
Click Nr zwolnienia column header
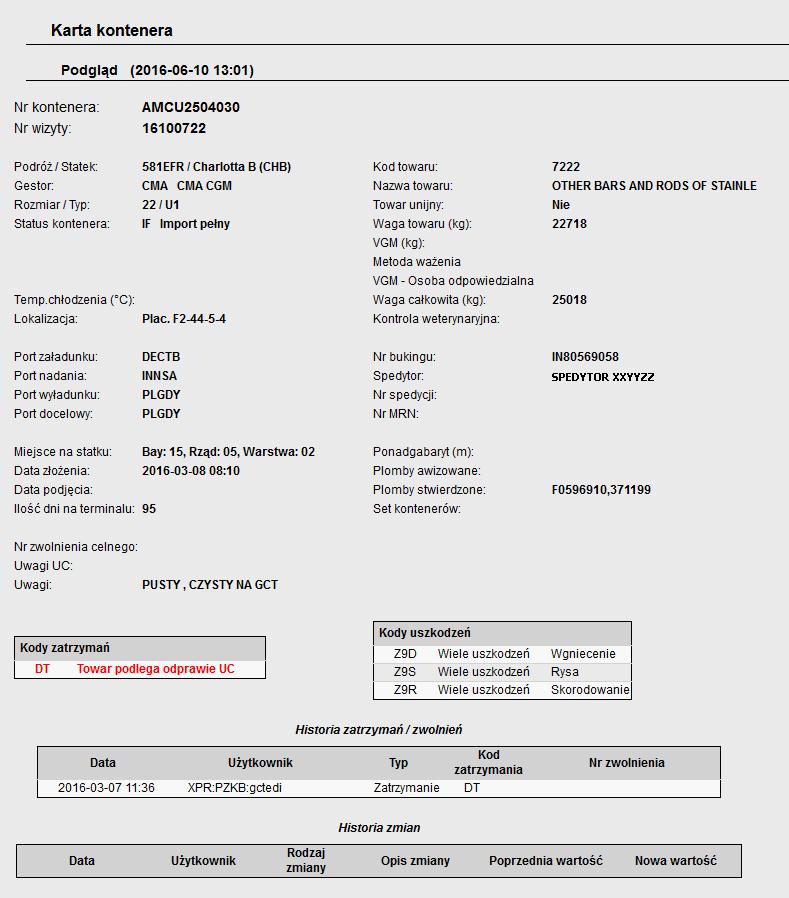click(626, 763)
